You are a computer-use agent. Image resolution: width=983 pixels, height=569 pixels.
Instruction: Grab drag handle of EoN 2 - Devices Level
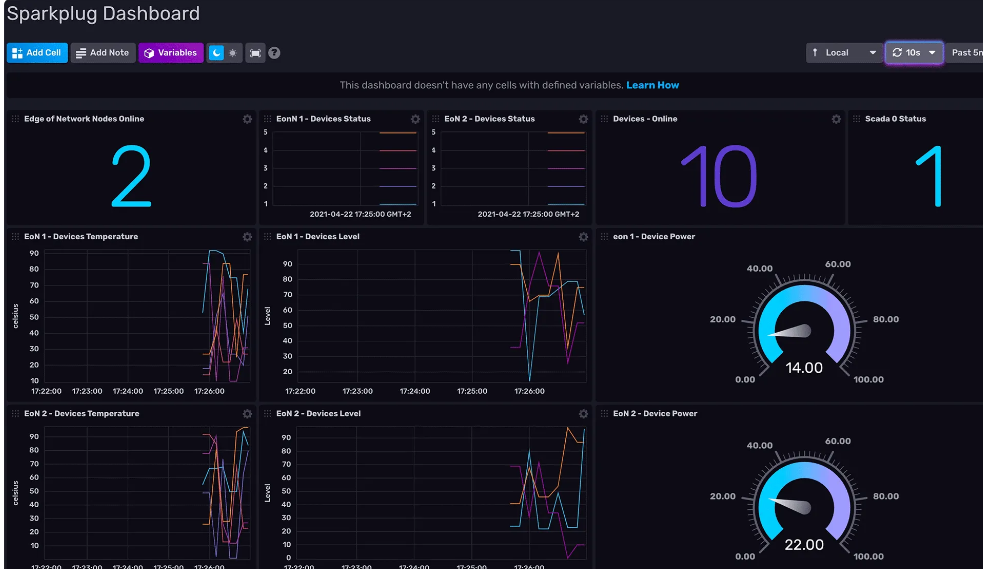[268, 413]
